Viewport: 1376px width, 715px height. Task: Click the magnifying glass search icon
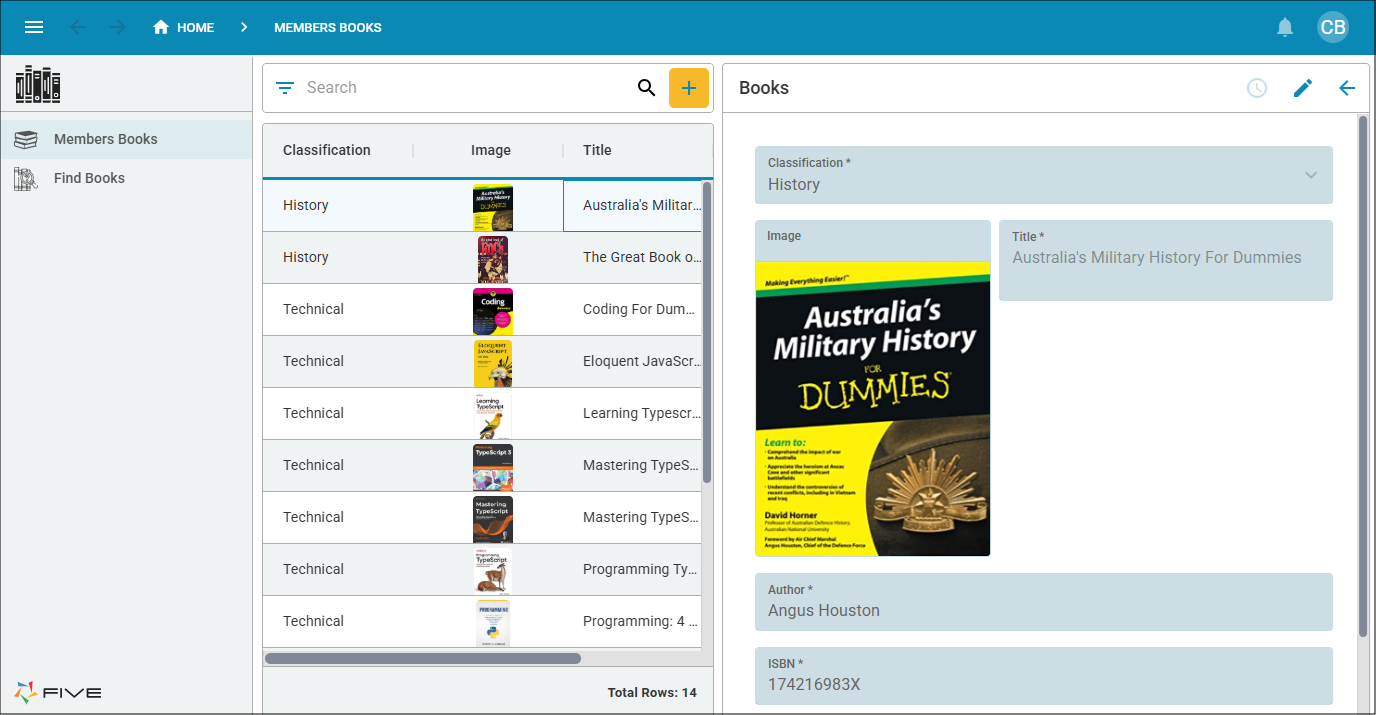pyautogui.click(x=646, y=88)
